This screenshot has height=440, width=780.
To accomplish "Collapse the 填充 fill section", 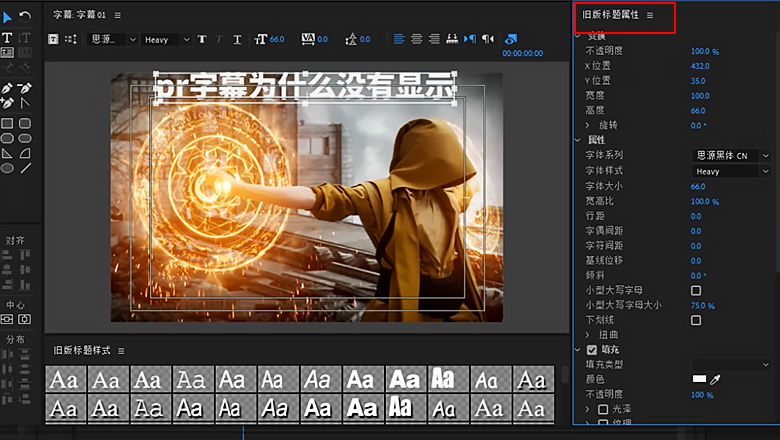I will point(578,350).
